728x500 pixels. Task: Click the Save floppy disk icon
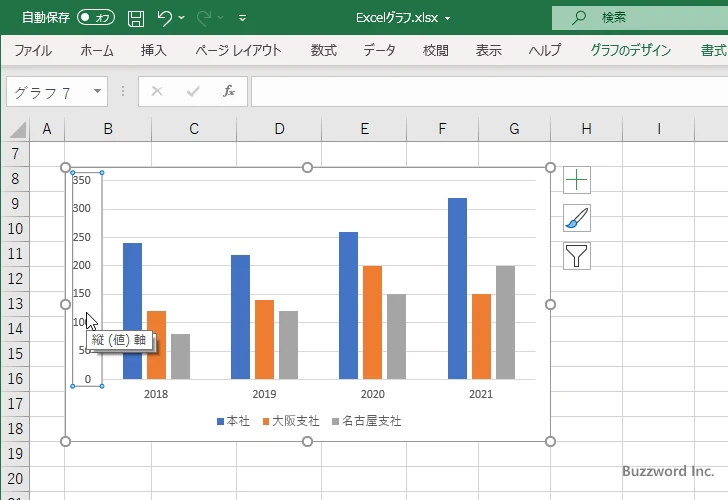[x=136, y=18]
